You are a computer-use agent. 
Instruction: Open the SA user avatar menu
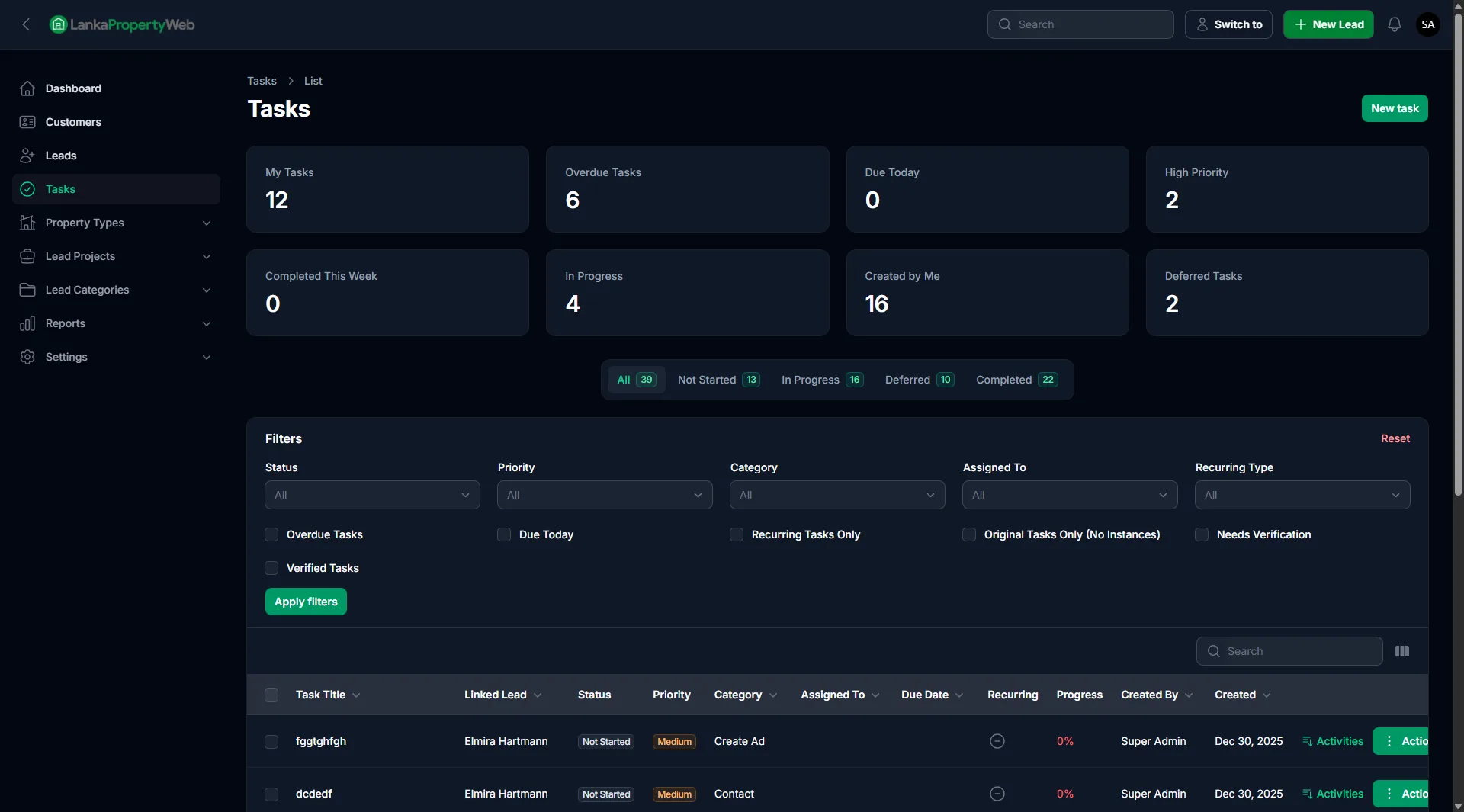point(1427,24)
